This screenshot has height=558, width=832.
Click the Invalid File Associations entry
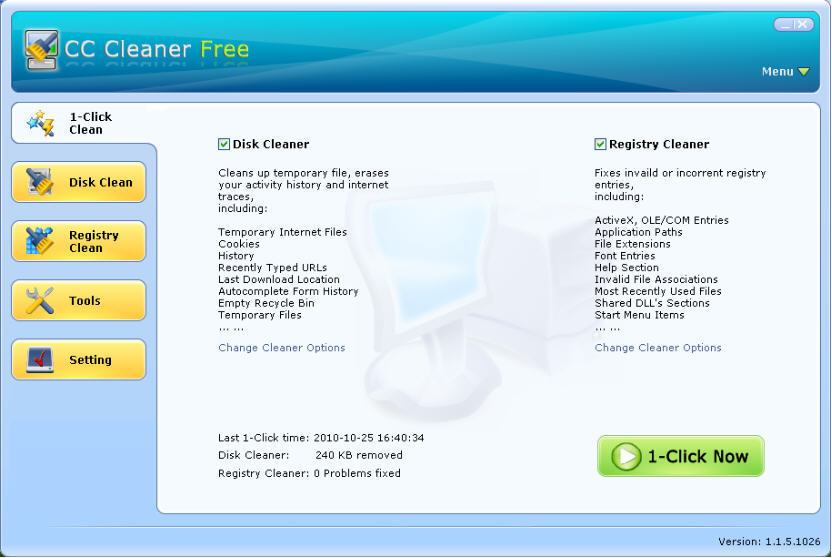pyautogui.click(x=656, y=280)
